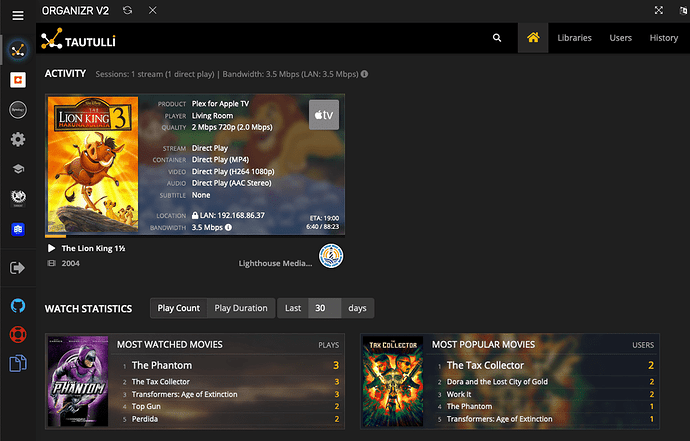Open Perdida in Most Watched Movies
Image resolution: width=690 pixels, height=441 pixels.
[145, 419]
